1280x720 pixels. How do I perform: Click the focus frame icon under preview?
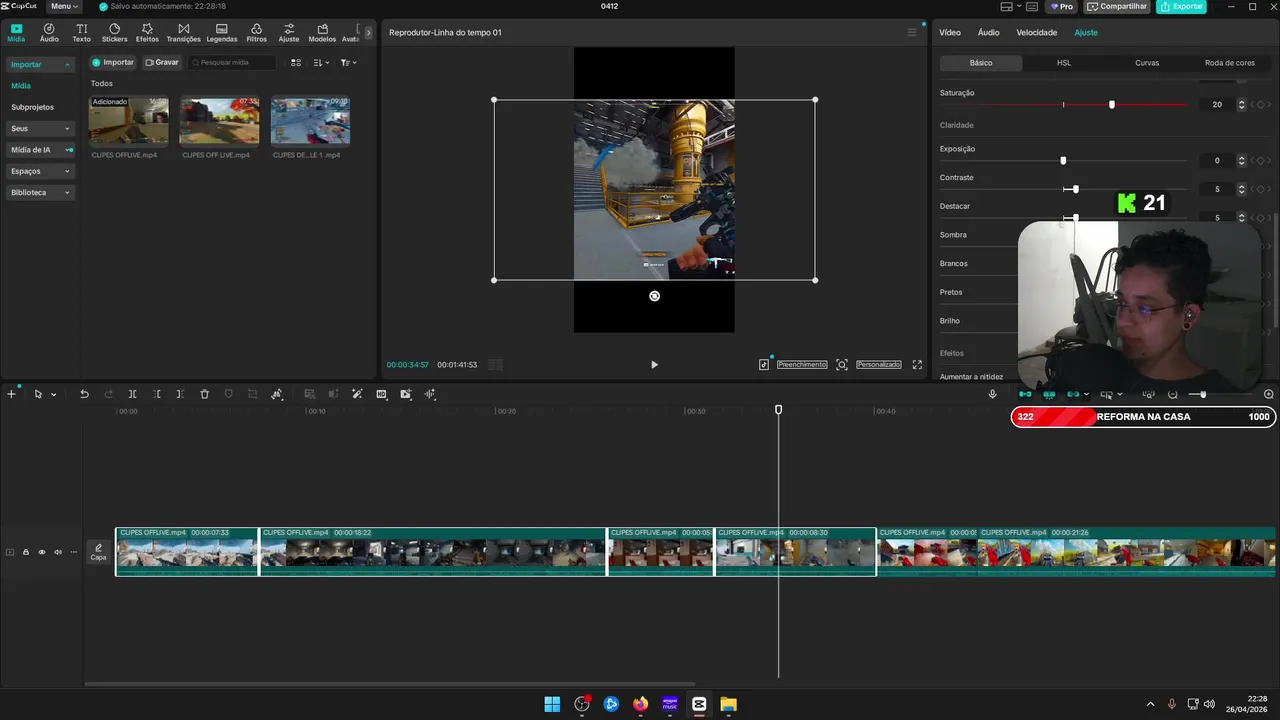click(842, 365)
